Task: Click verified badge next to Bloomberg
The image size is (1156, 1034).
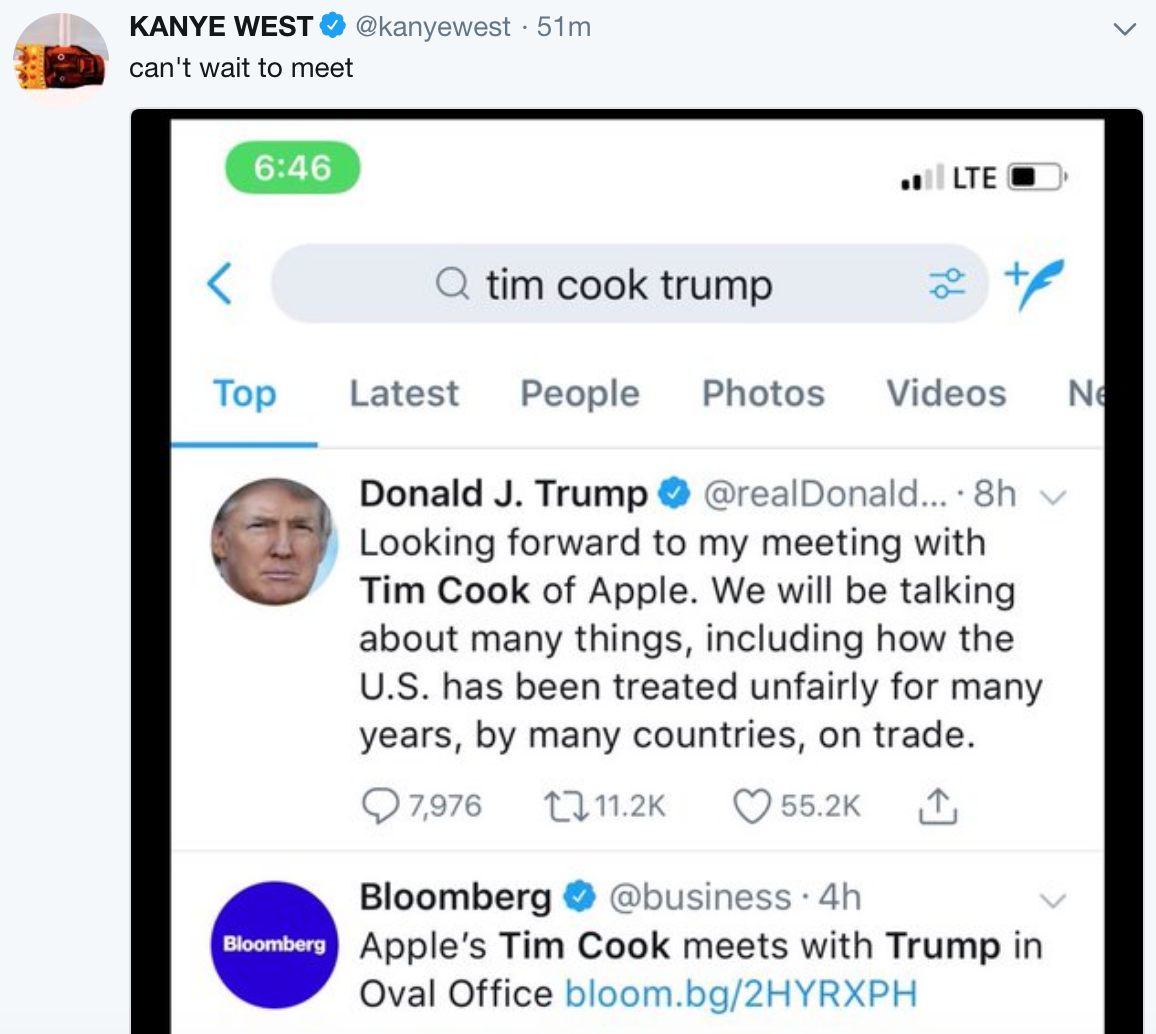Action: tap(580, 897)
